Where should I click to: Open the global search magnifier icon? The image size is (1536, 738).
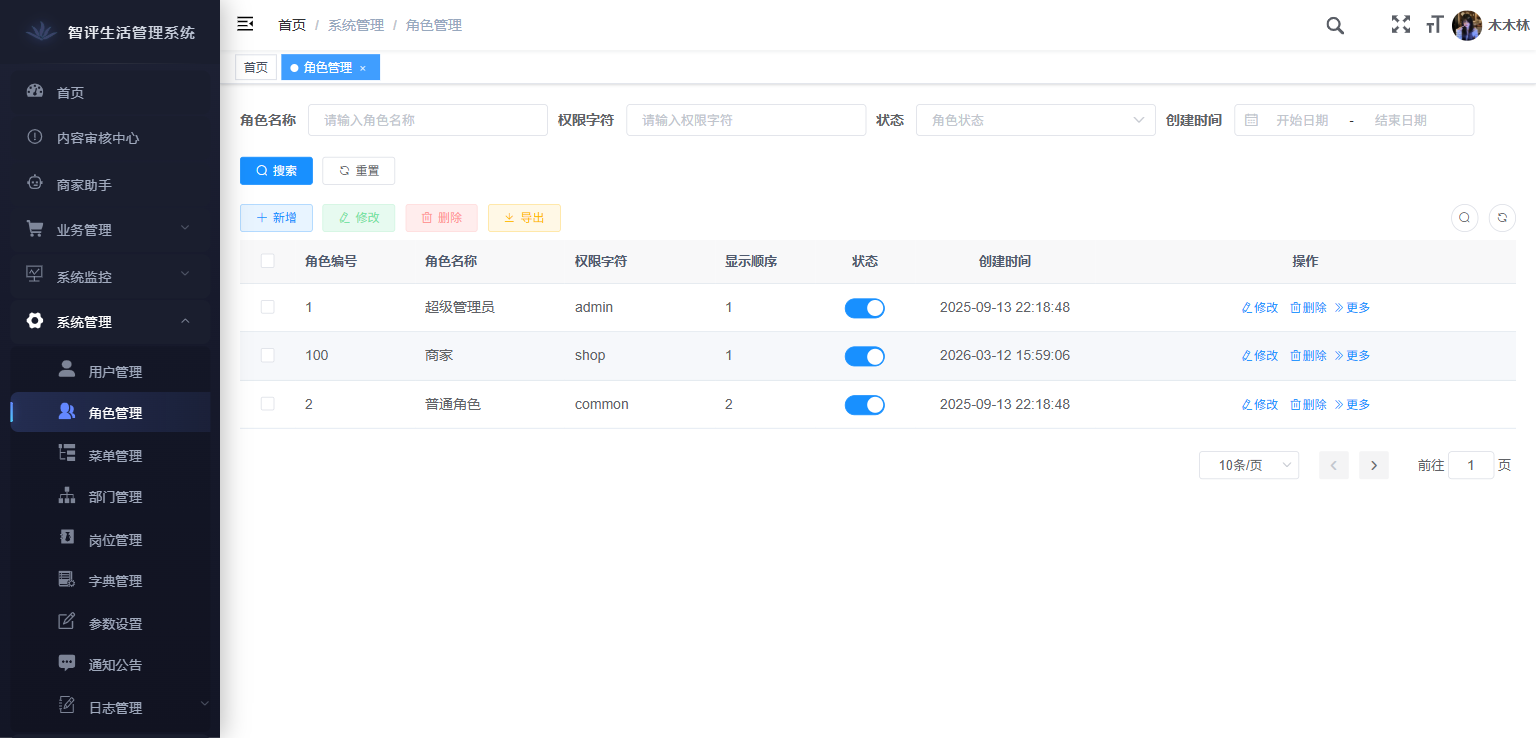[x=1335, y=25]
